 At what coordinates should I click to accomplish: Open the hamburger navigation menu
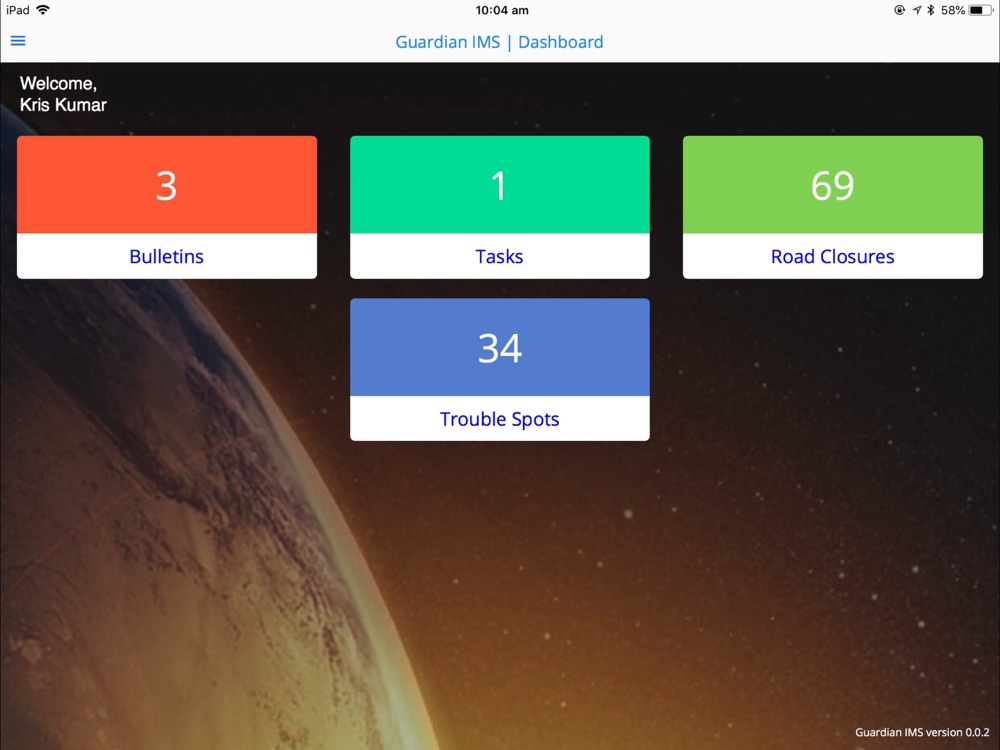point(18,41)
